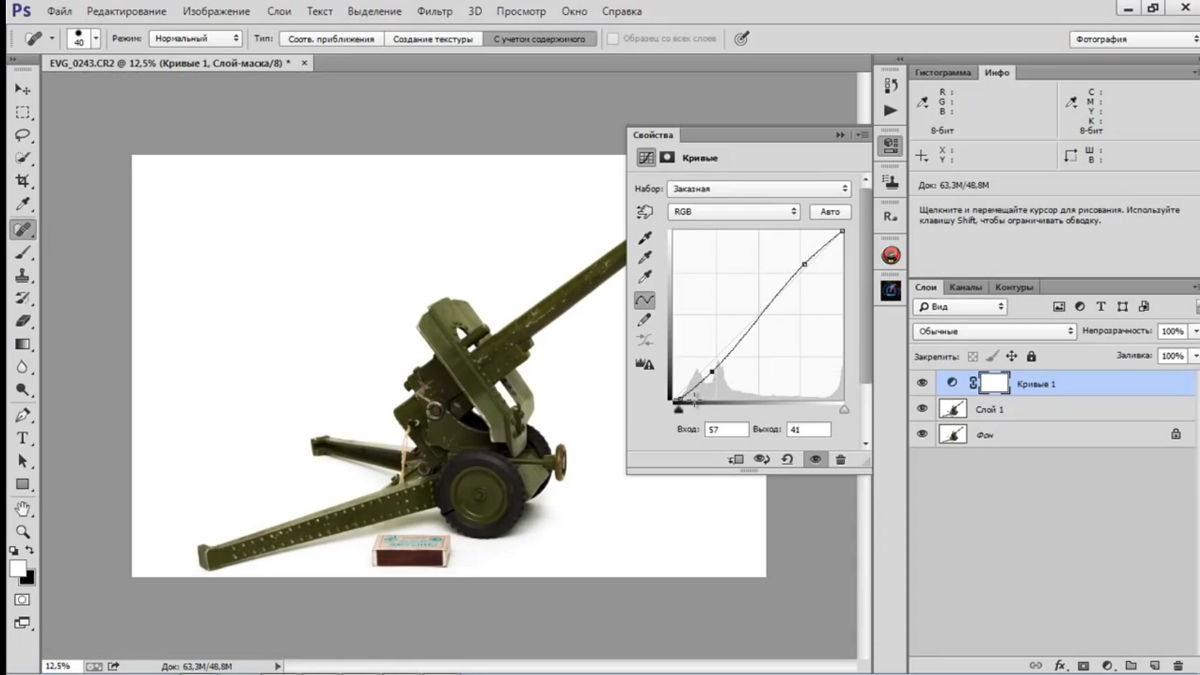
Task: Switch to the Каналы tab
Action: click(x=965, y=287)
